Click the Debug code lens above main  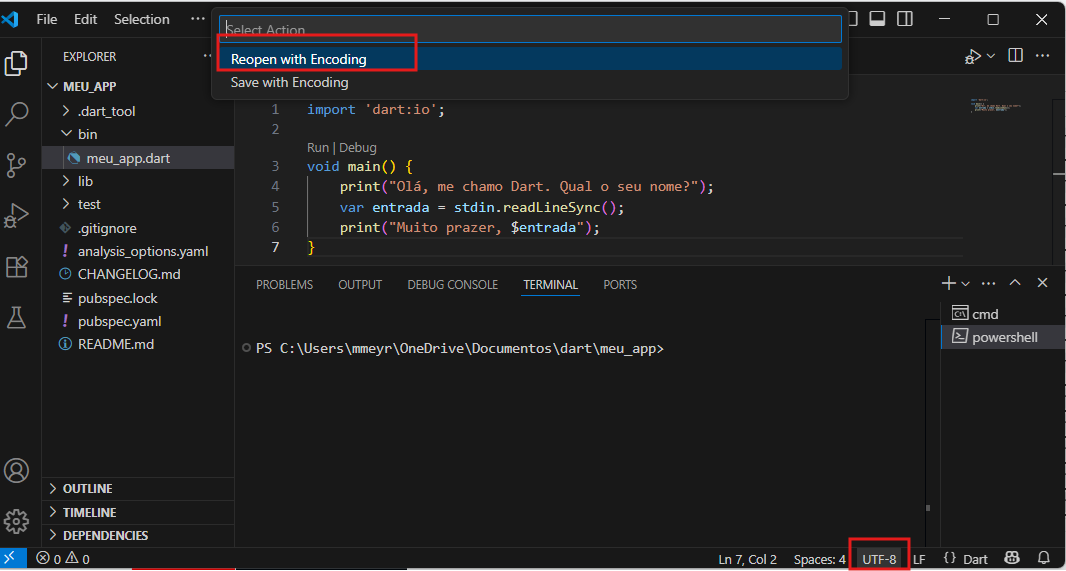358,148
